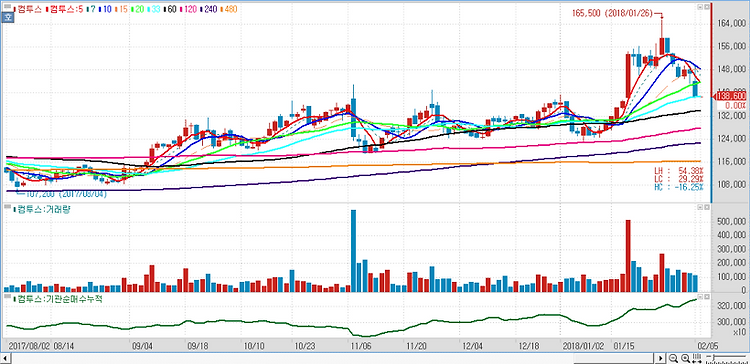The image size is (750, 364).
Task: Click the 107,200 (2017/08/04) low label
Action: coord(66,194)
